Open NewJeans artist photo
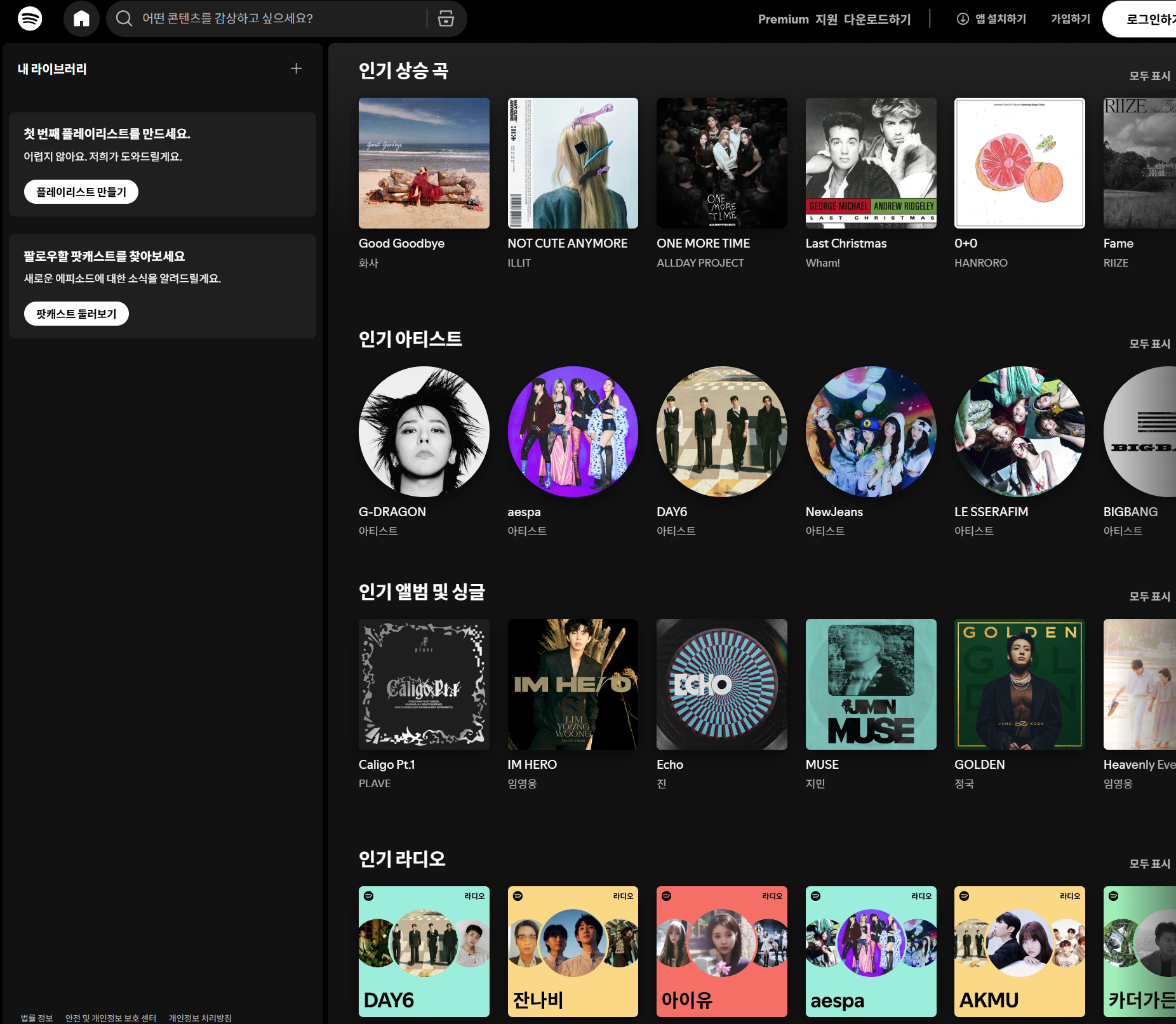Viewport: 1176px width, 1024px height. [x=871, y=432]
